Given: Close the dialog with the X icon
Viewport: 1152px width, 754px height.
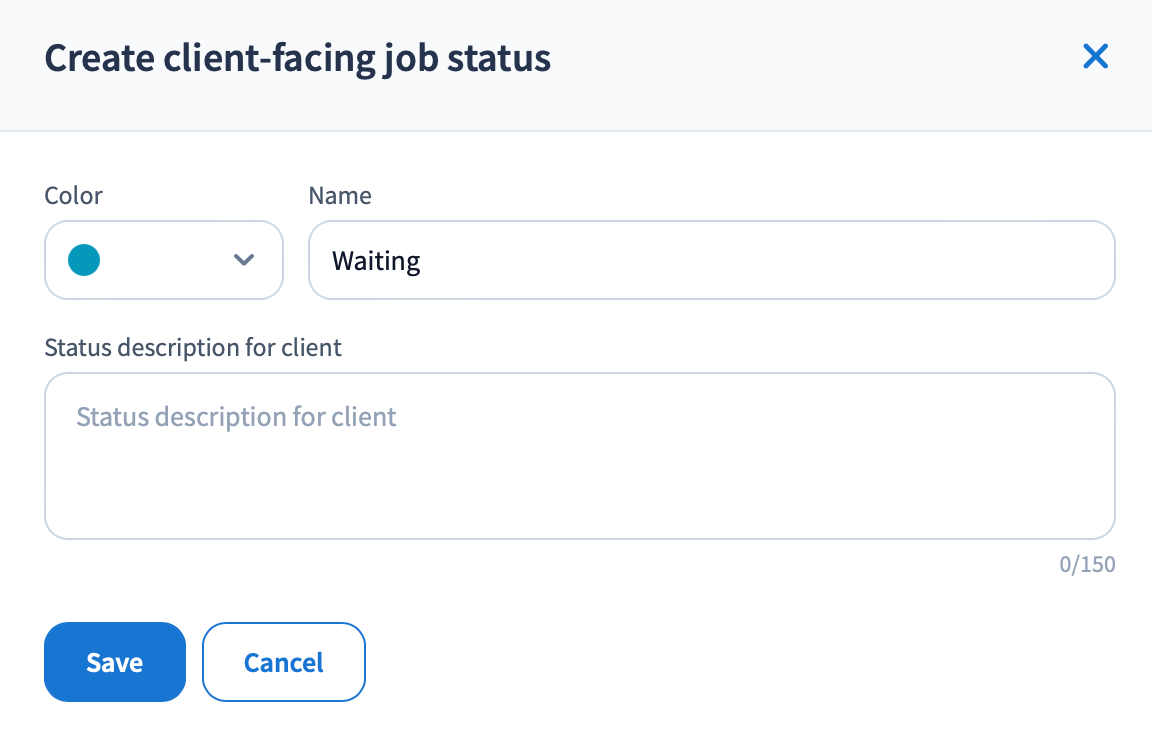Looking at the screenshot, I should pos(1096,57).
